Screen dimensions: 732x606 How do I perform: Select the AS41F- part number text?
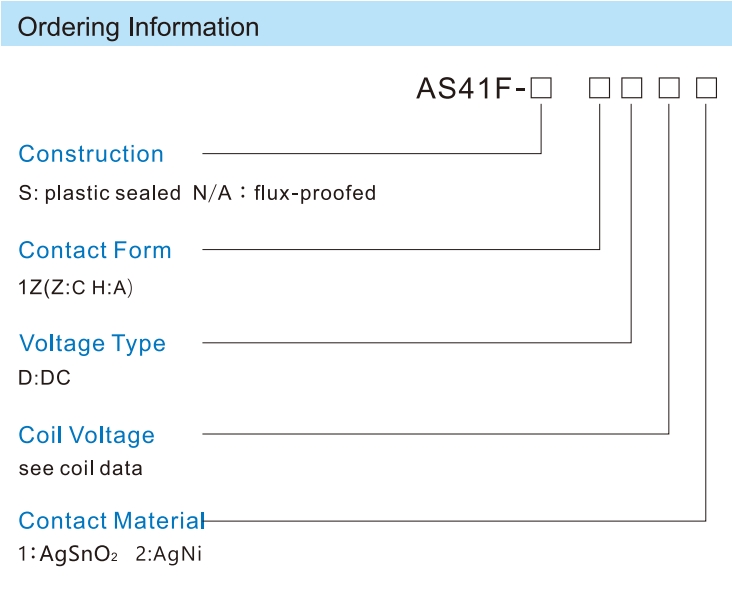tap(472, 88)
